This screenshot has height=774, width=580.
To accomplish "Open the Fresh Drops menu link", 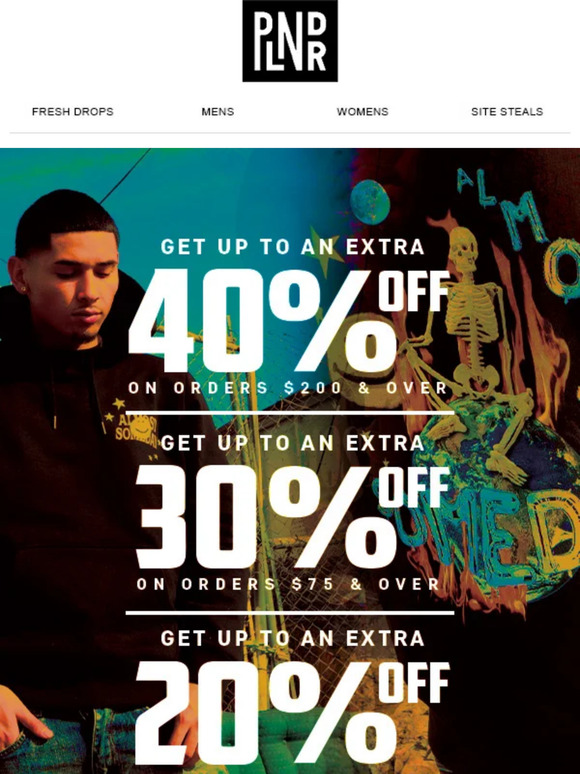I will pos(73,112).
